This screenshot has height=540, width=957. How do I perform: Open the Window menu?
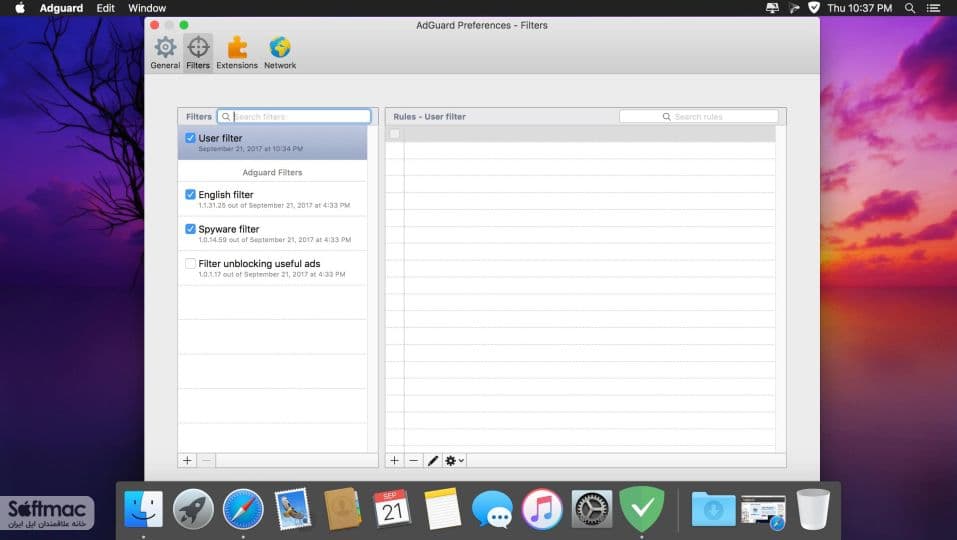click(147, 8)
